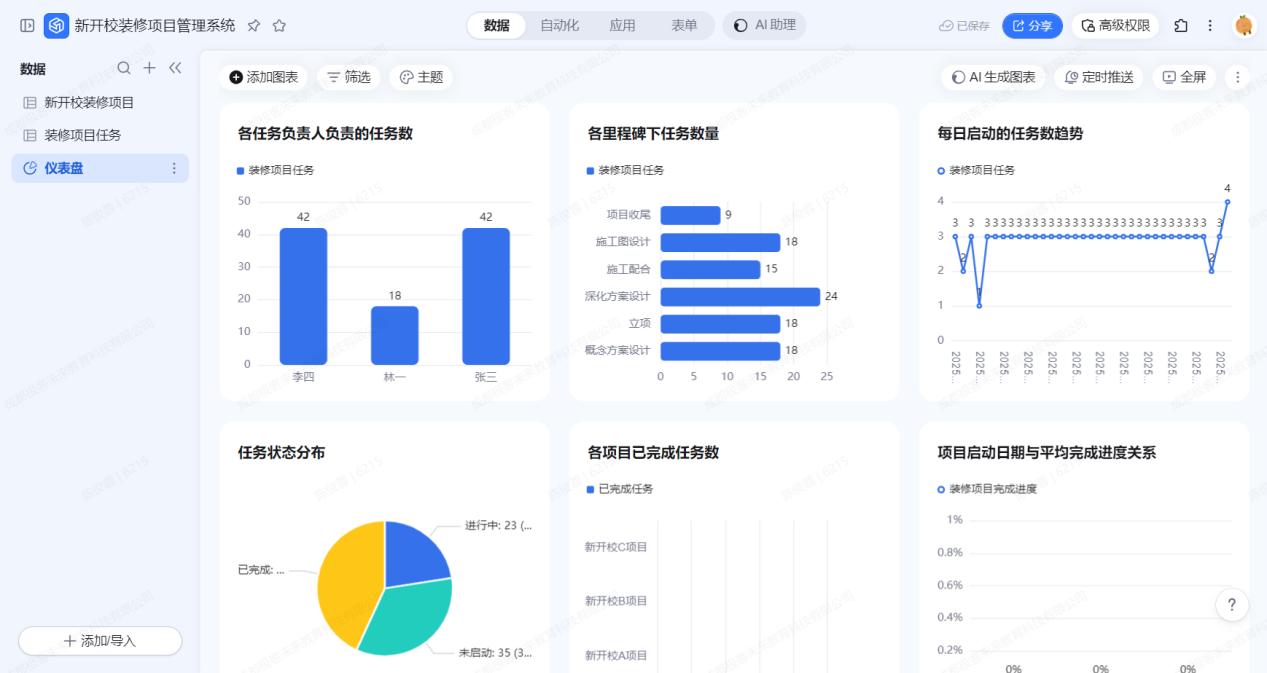This screenshot has height=673, width=1267.
Task: Switch to the 表单 tab
Action: click(x=684, y=26)
